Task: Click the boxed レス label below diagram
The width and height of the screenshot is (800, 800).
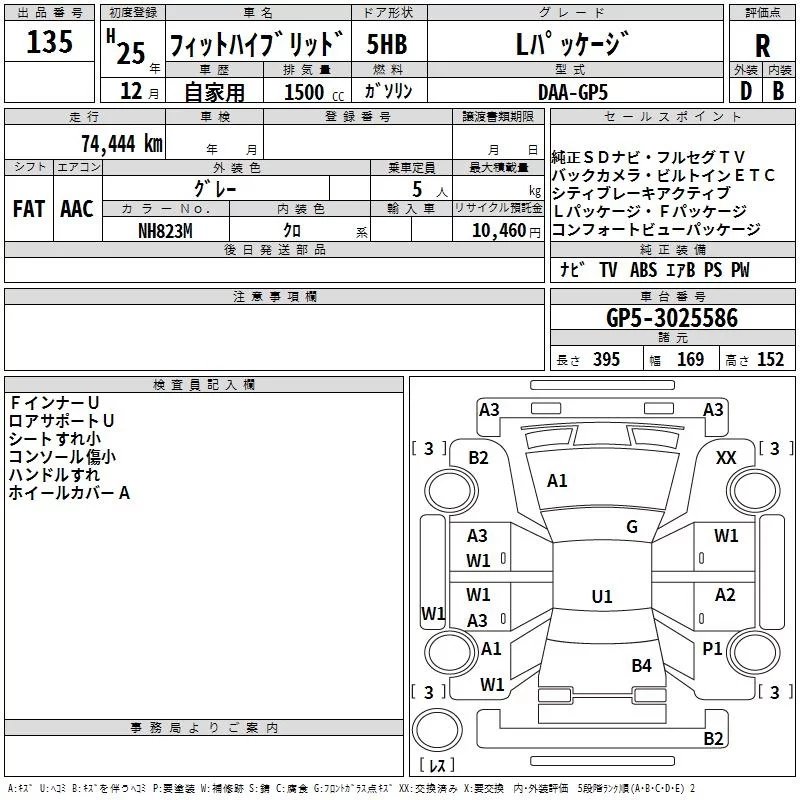Action: tap(436, 767)
